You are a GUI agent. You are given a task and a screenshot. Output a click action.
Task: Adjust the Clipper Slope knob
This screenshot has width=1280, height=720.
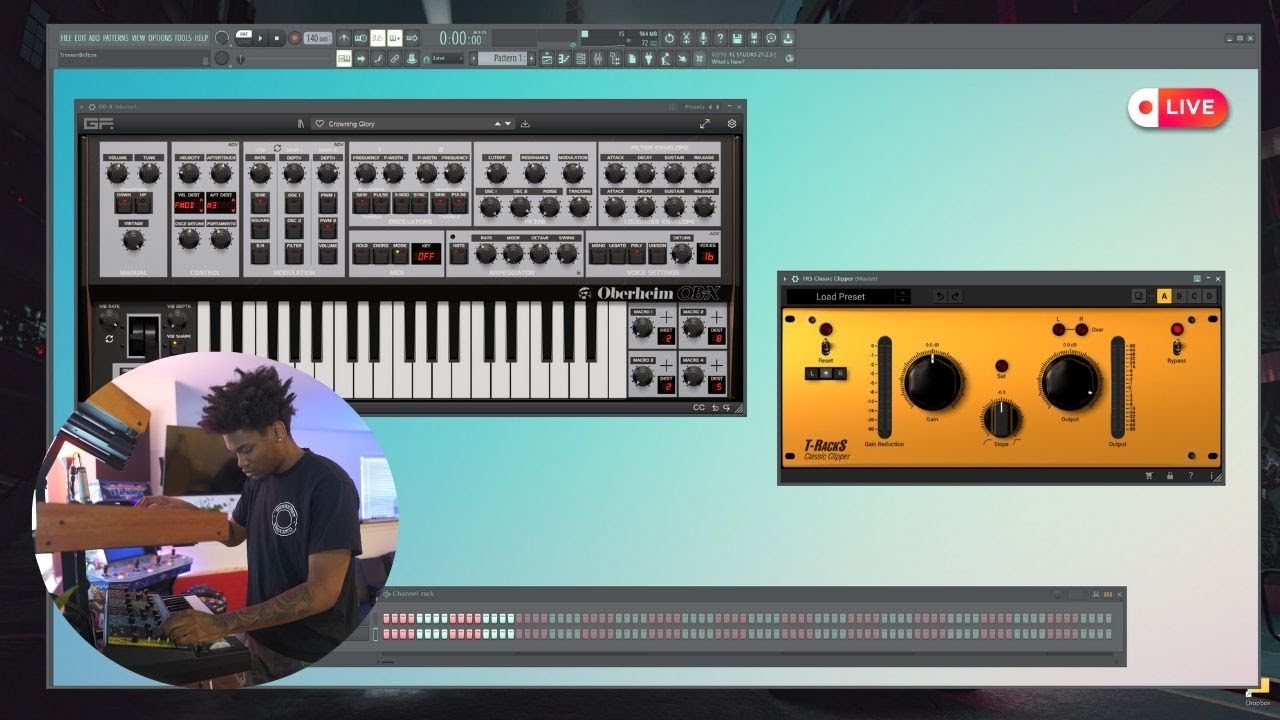coord(1002,419)
